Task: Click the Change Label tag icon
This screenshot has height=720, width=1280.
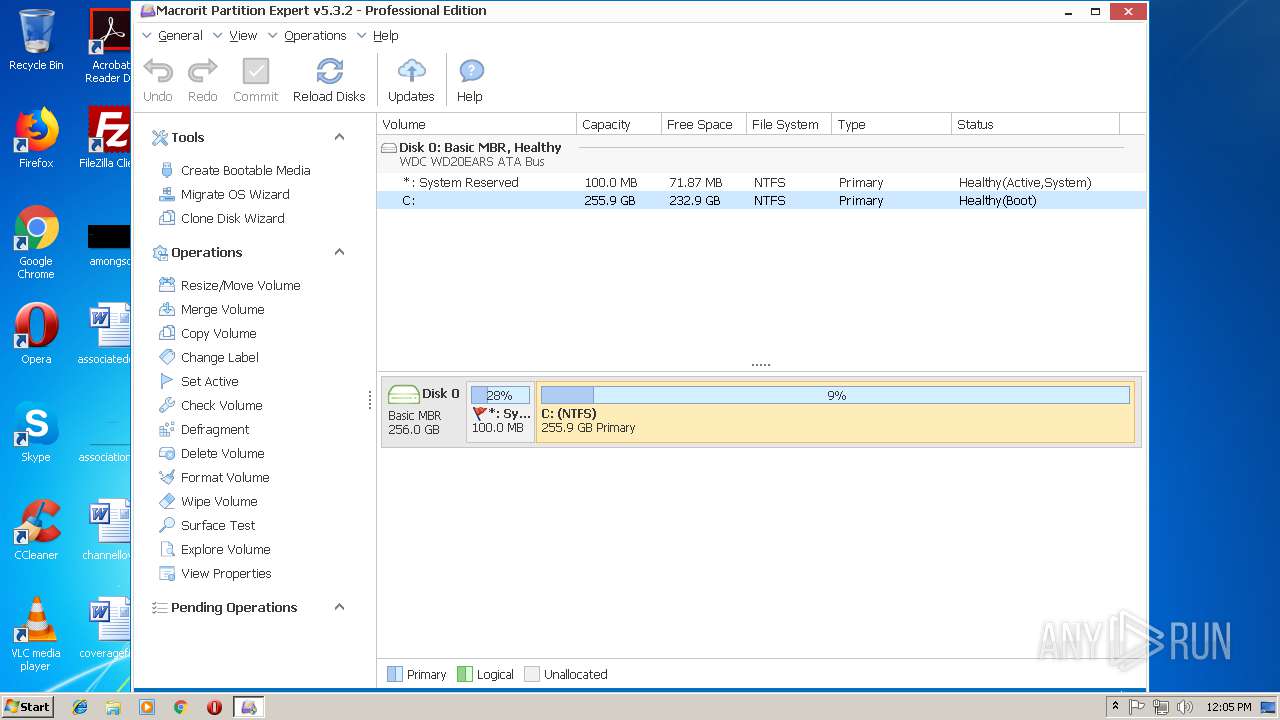Action: [x=167, y=357]
